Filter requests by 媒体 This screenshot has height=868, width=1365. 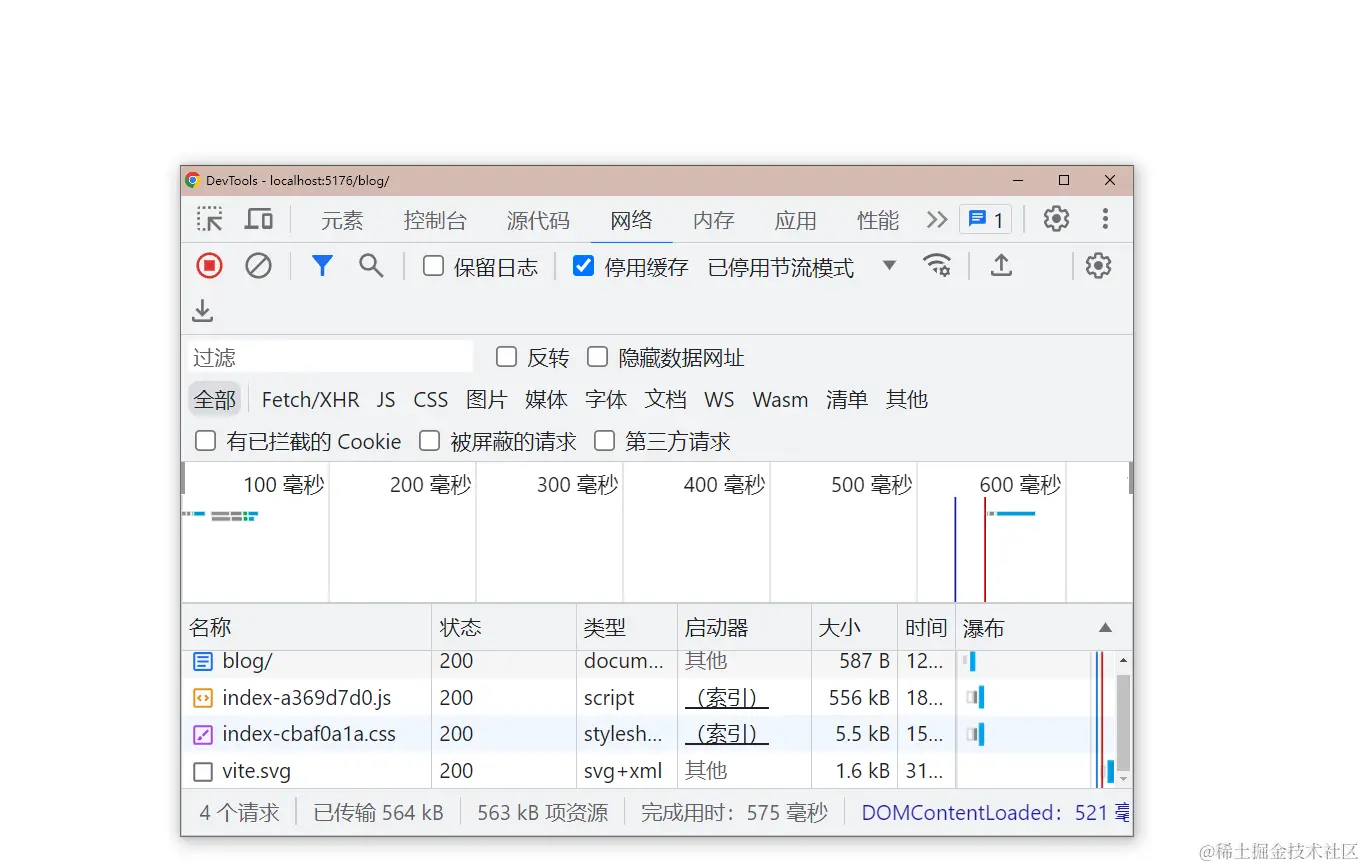[x=546, y=399]
